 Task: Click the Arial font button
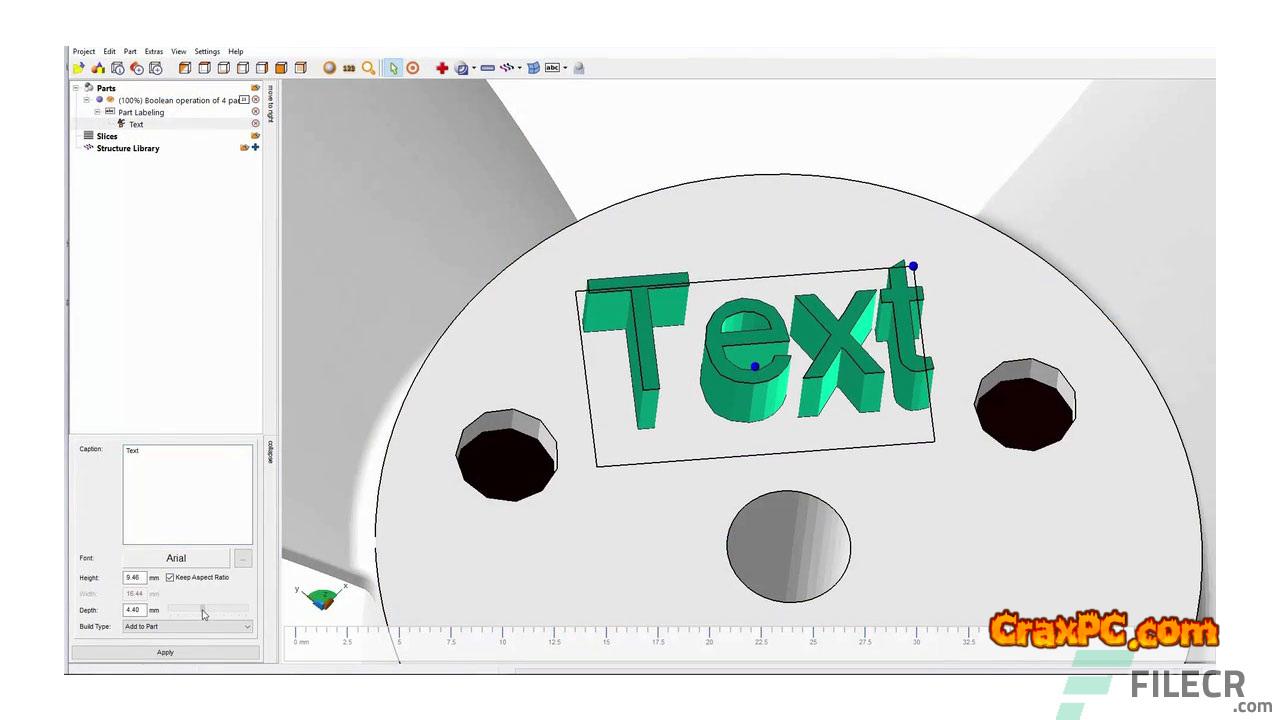point(176,558)
